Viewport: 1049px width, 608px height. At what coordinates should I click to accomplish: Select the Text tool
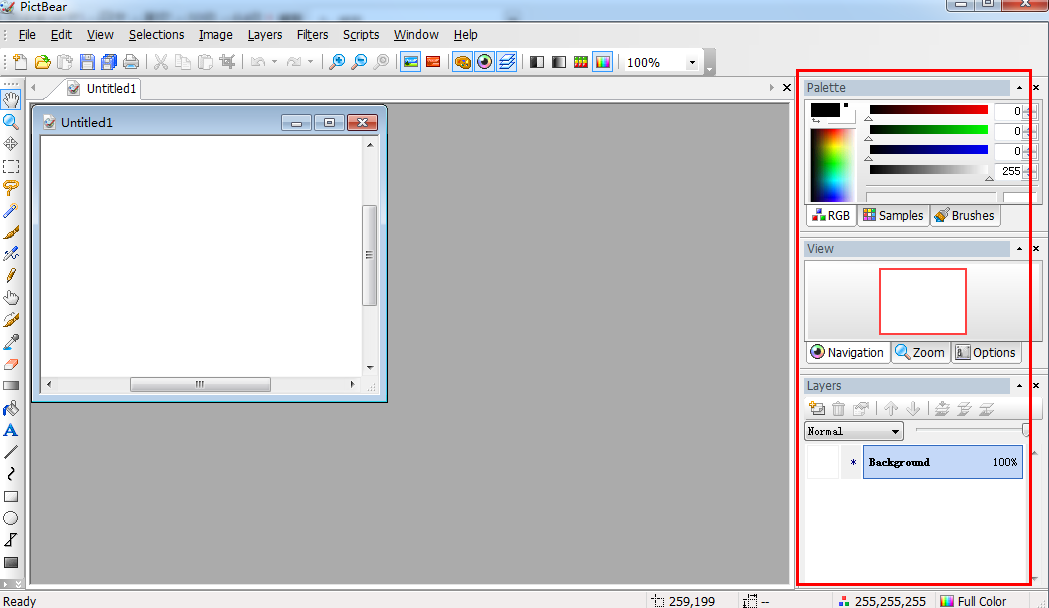click(11, 430)
